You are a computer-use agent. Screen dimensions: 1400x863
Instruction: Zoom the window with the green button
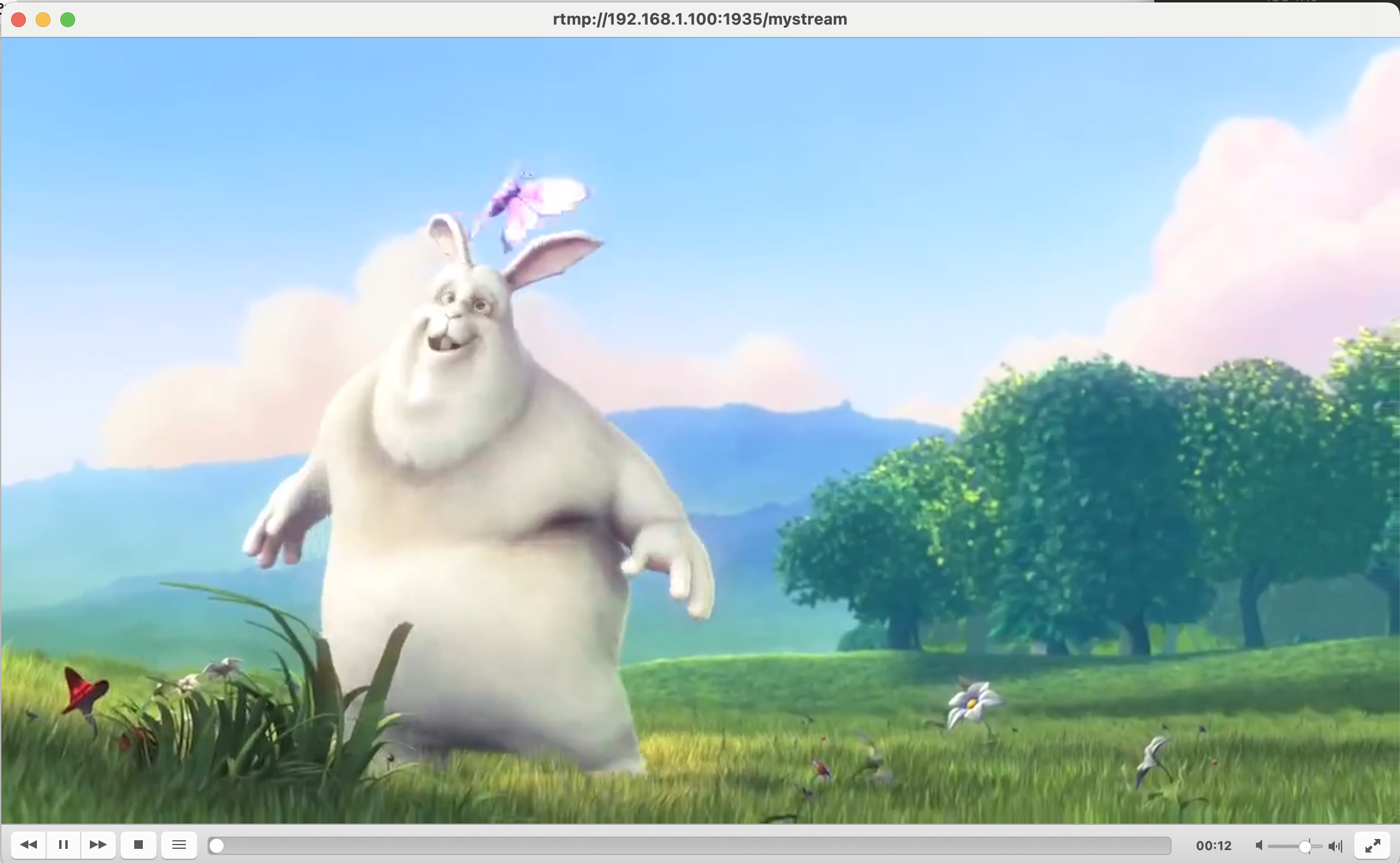(68, 20)
